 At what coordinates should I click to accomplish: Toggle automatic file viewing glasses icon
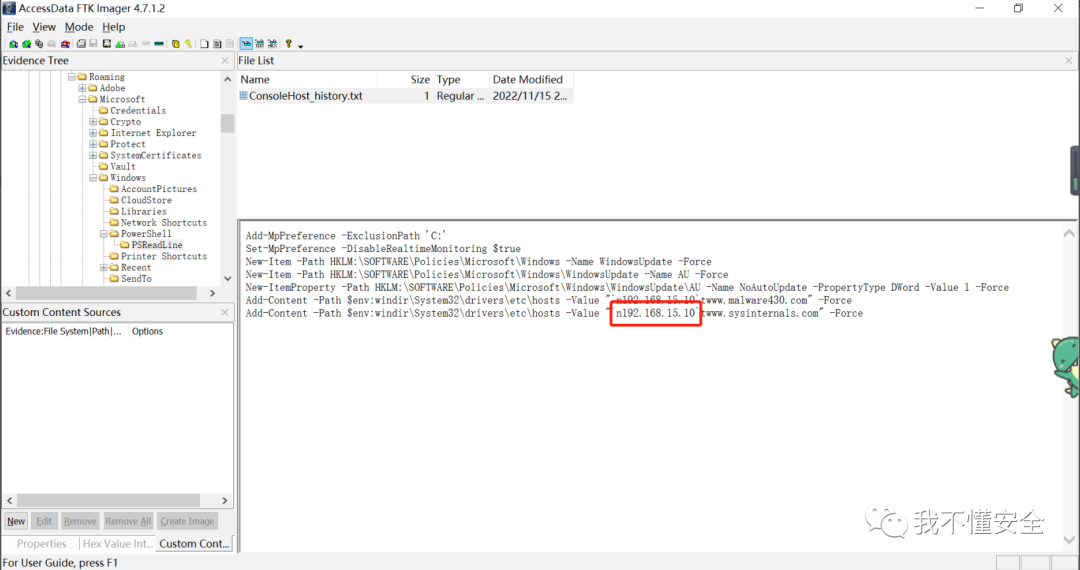pyautogui.click(x=246, y=44)
